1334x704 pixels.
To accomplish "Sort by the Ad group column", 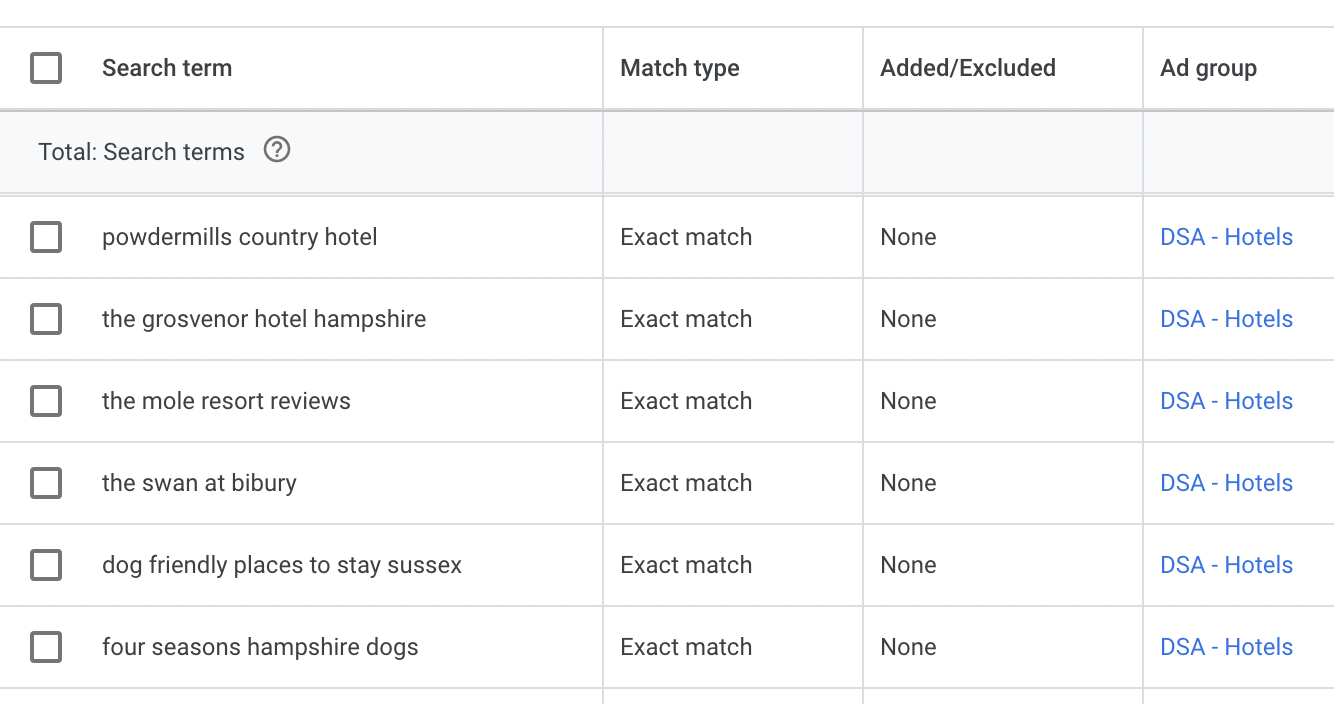I will click(1208, 68).
